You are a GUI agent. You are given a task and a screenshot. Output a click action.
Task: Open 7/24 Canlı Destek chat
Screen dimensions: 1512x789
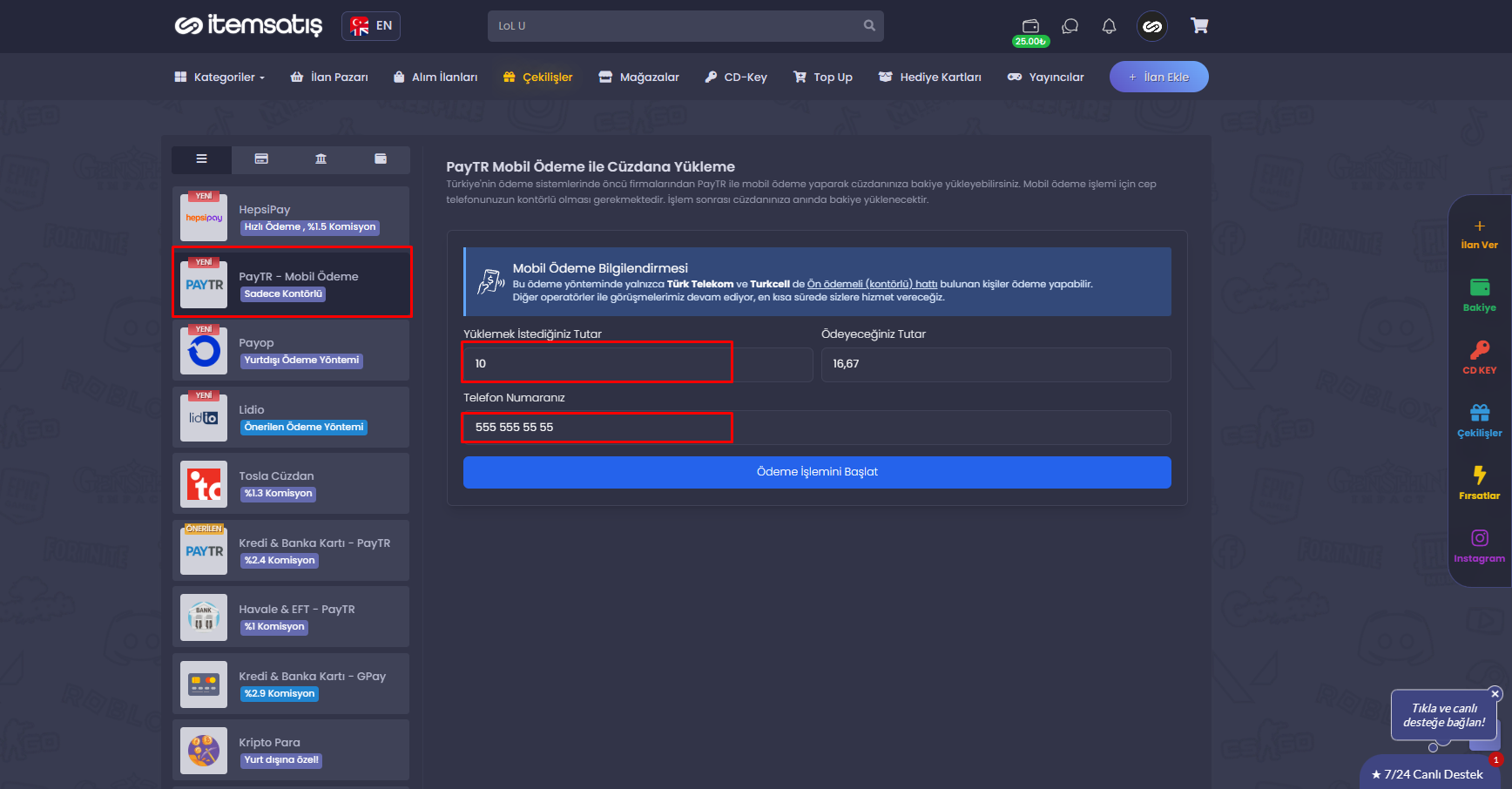[x=1428, y=774]
